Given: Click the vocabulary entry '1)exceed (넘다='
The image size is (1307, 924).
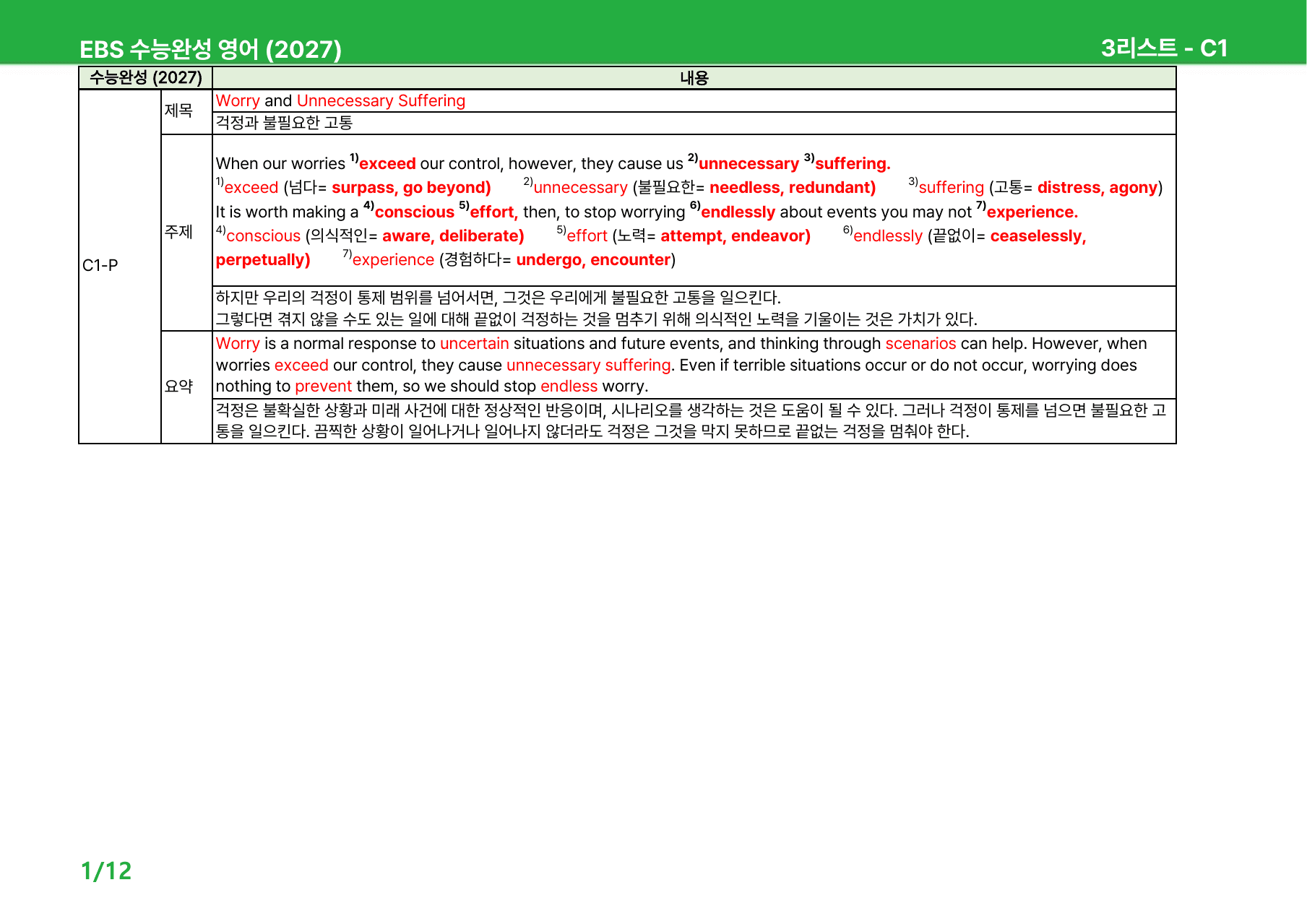Looking at the screenshot, I should click(x=272, y=188).
